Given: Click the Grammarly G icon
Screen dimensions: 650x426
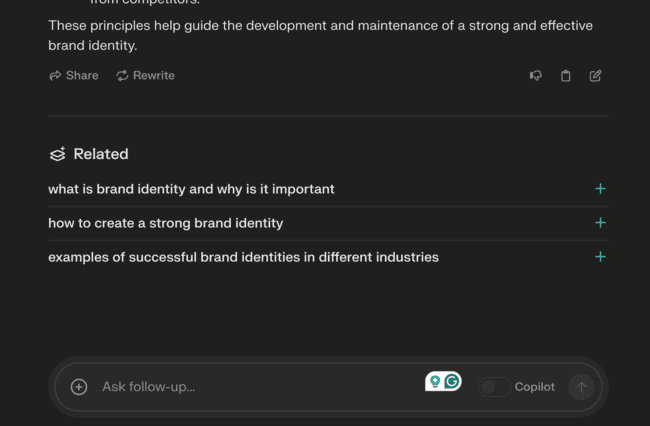Looking at the screenshot, I should (x=452, y=381).
